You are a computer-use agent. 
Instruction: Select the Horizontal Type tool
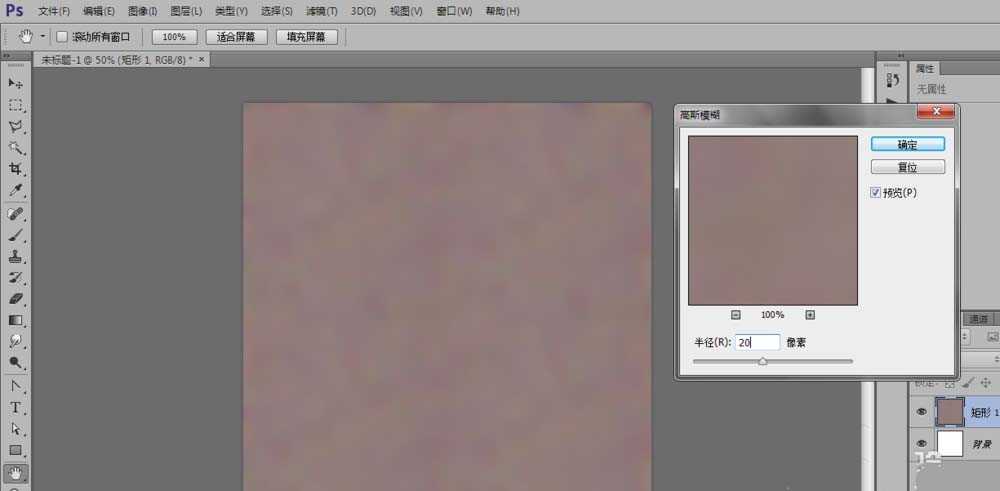[16, 408]
